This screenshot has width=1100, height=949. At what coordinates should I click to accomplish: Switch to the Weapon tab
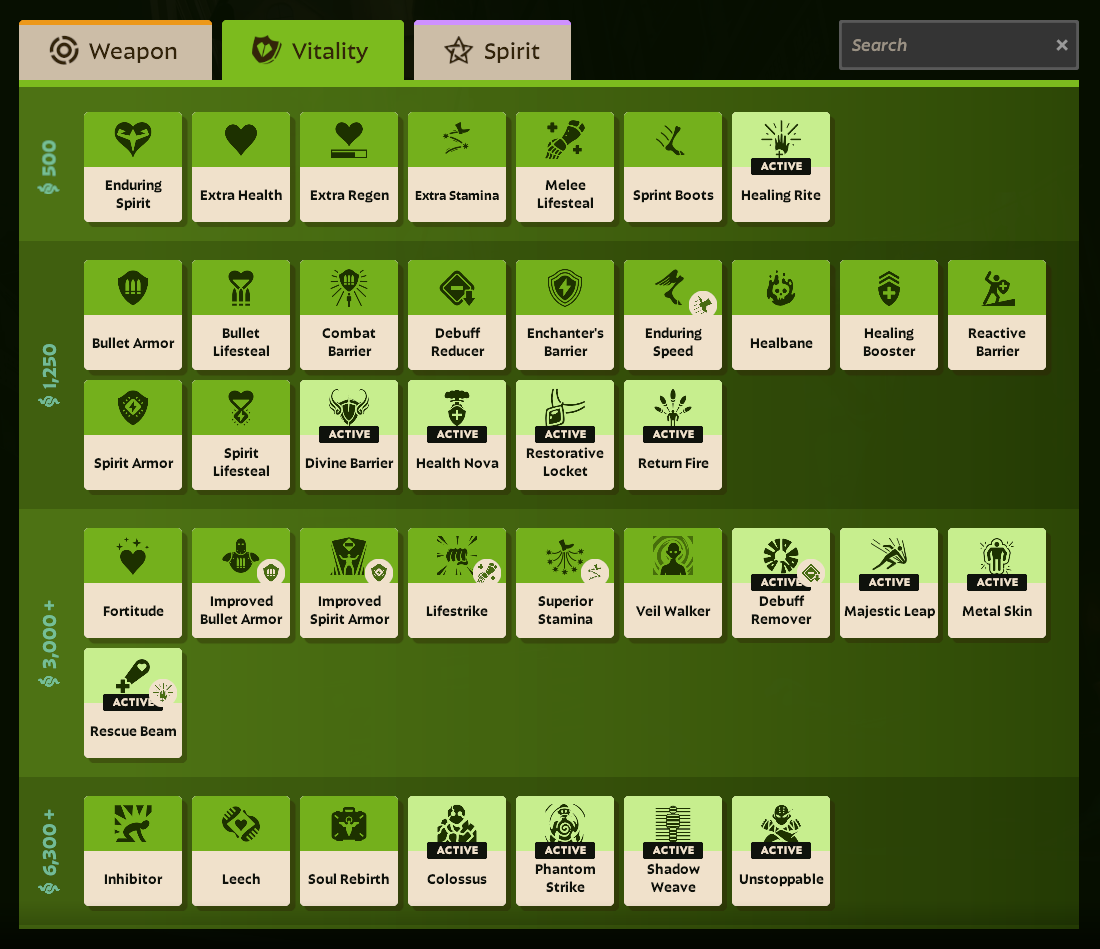115,50
